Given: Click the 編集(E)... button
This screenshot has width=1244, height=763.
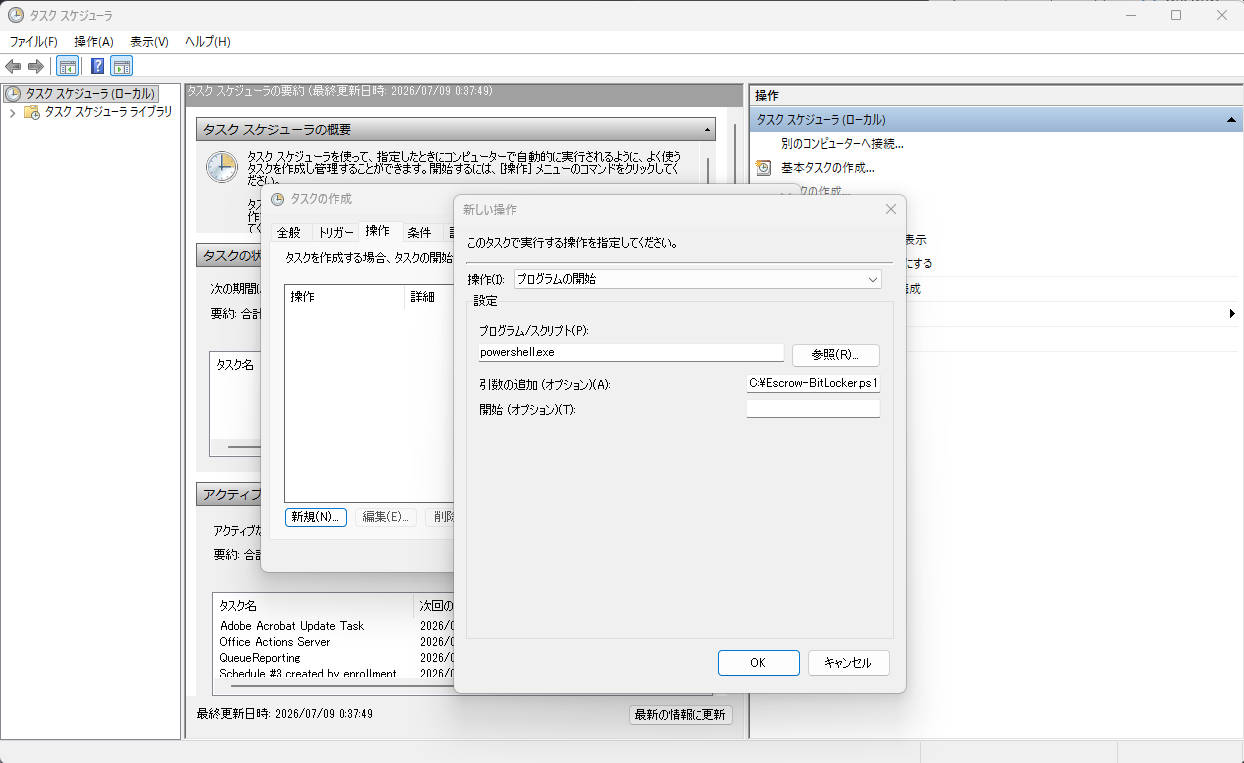Looking at the screenshot, I should (x=385, y=517).
